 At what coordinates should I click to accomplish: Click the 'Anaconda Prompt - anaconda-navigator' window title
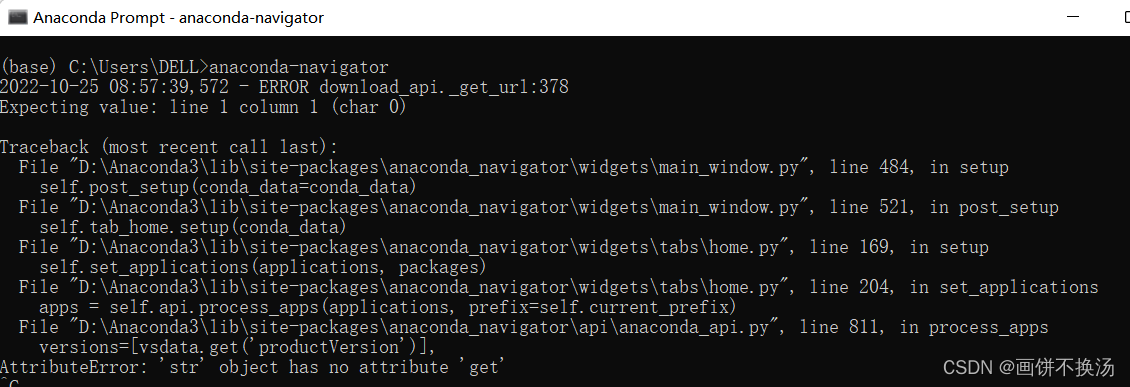pos(179,17)
